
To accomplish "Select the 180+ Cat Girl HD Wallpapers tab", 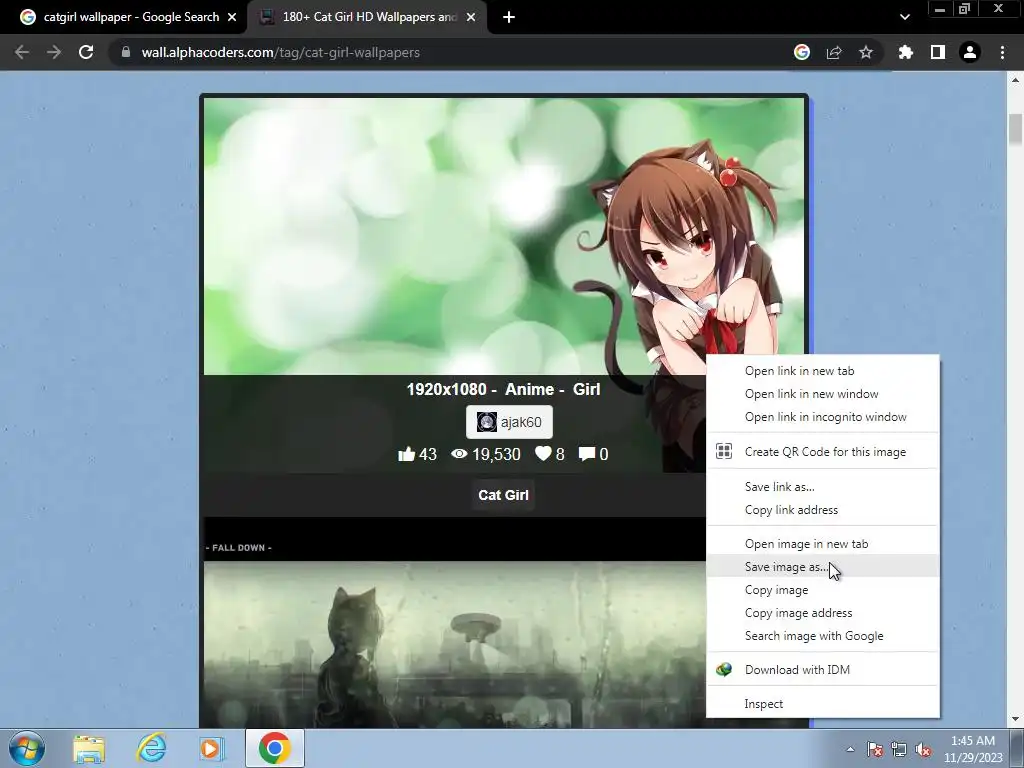I will tap(368, 17).
